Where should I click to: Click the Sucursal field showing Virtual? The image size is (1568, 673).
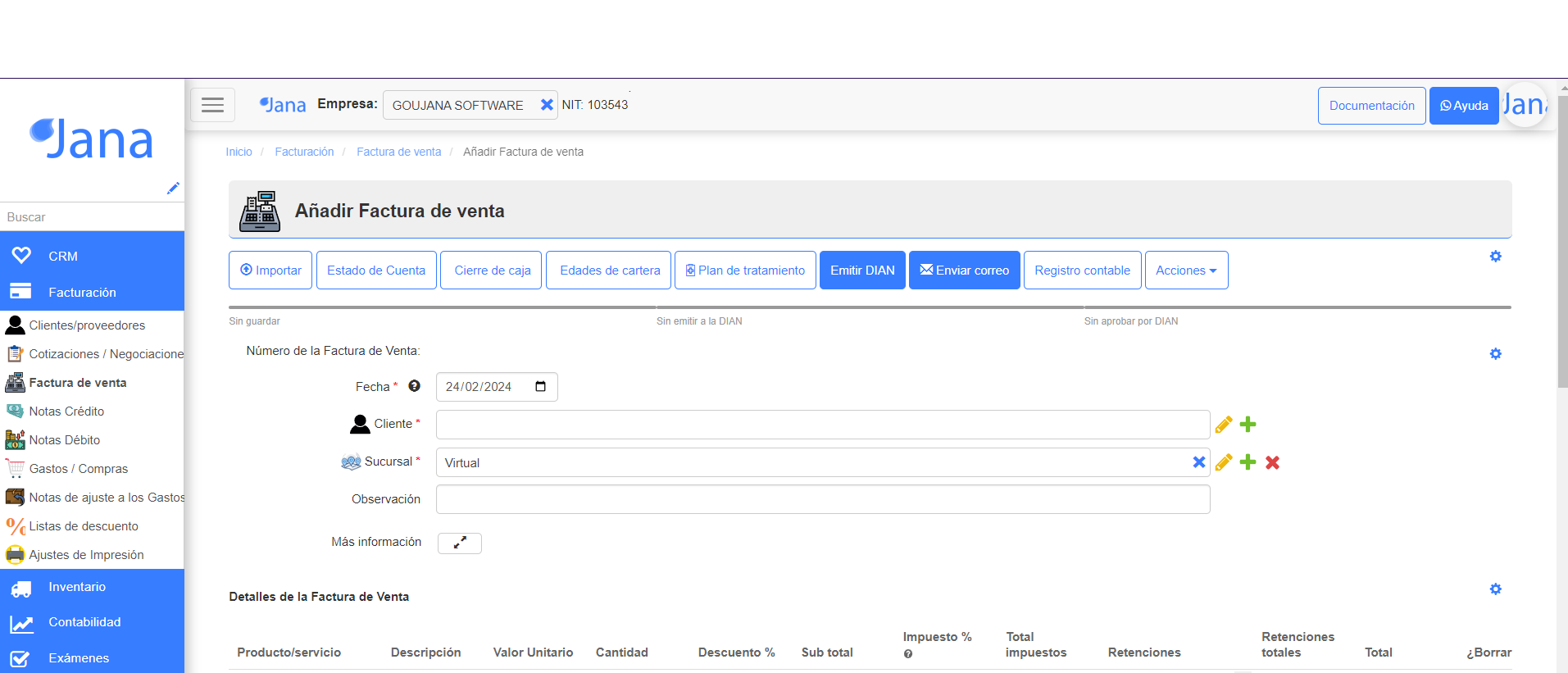(823, 462)
